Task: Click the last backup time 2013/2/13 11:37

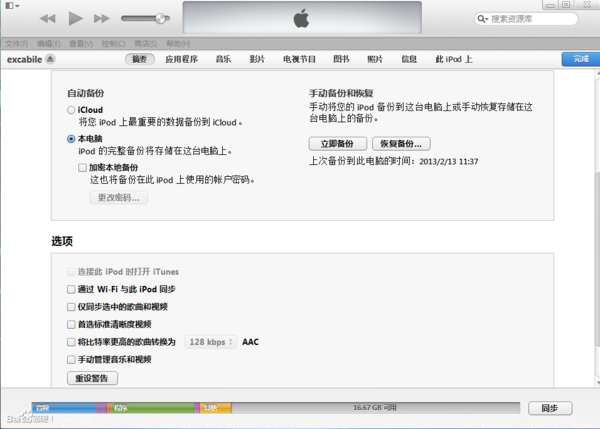Action: point(448,161)
